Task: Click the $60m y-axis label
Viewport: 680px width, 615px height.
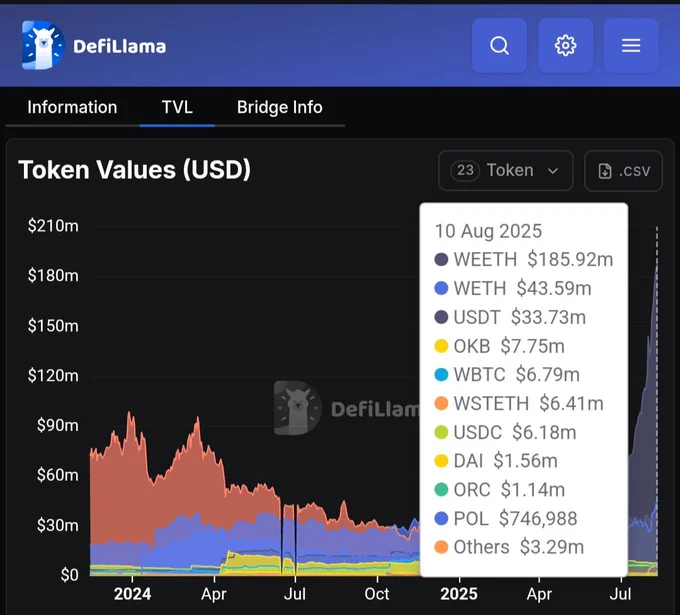Action: coord(58,475)
